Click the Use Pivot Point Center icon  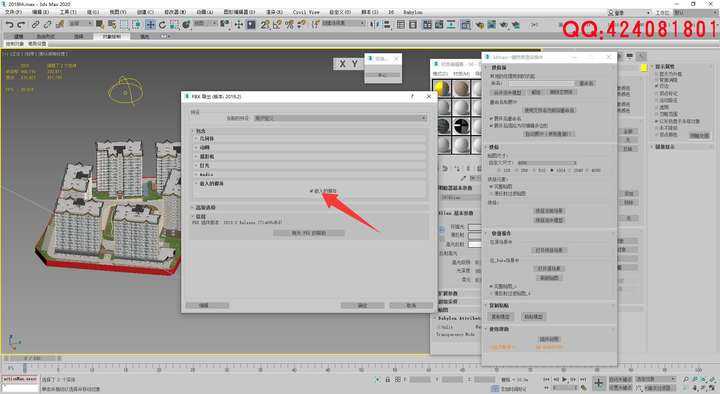coord(225,25)
